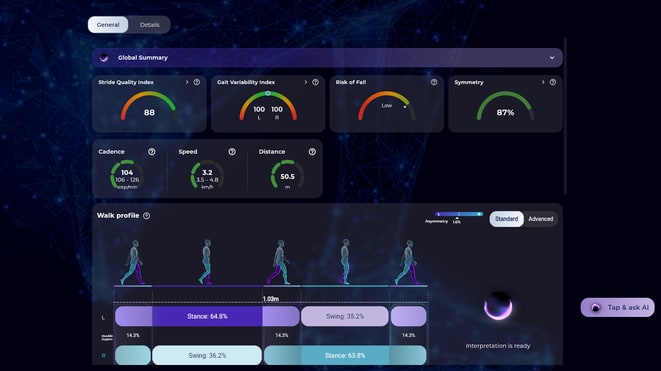The height and width of the screenshot is (371, 661).
Task: Click the Walk profile heading
Action: coord(118,215)
